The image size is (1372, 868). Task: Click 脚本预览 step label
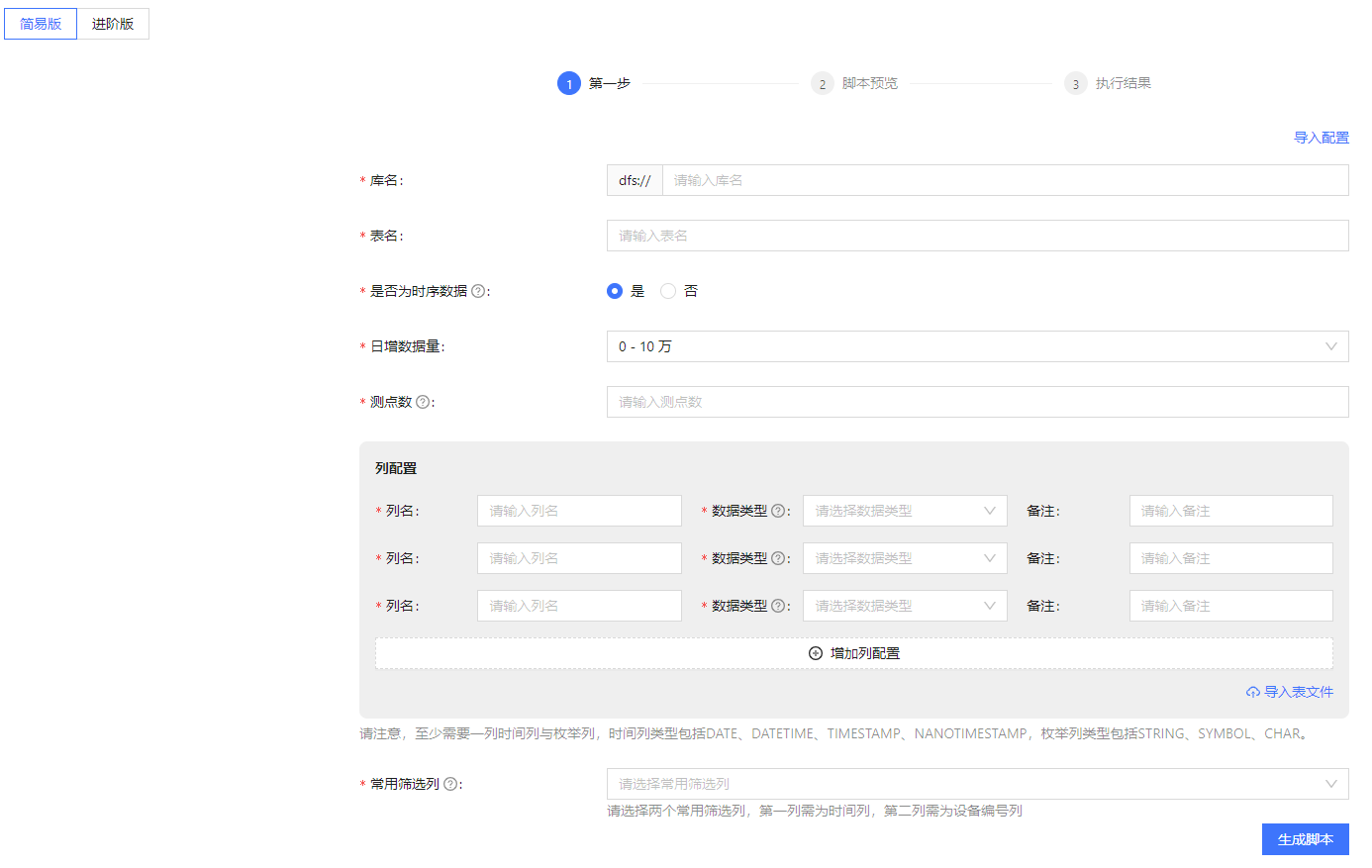[870, 83]
